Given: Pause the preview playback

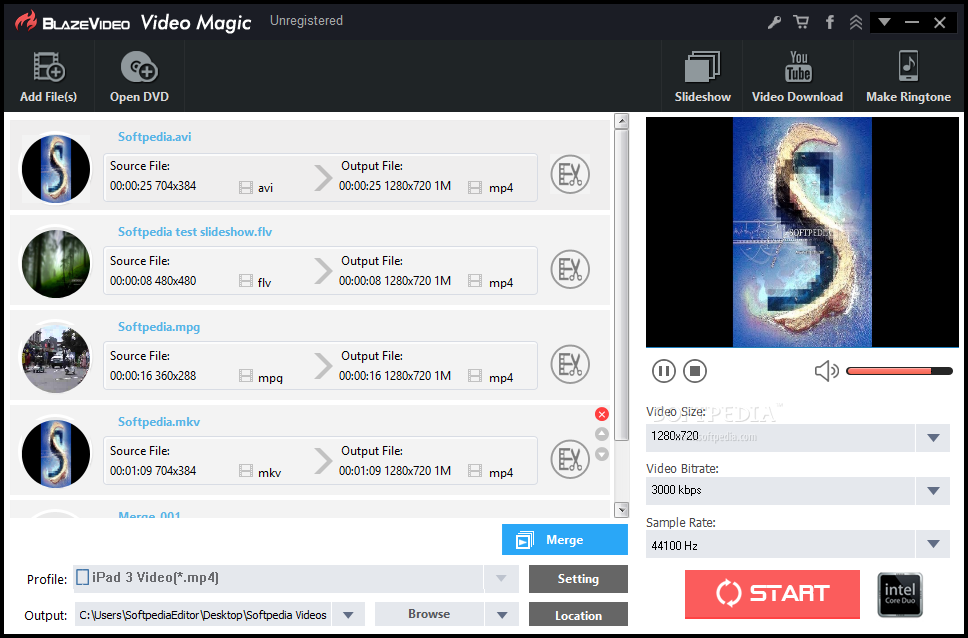Looking at the screenshot, I should coord(664,371).
